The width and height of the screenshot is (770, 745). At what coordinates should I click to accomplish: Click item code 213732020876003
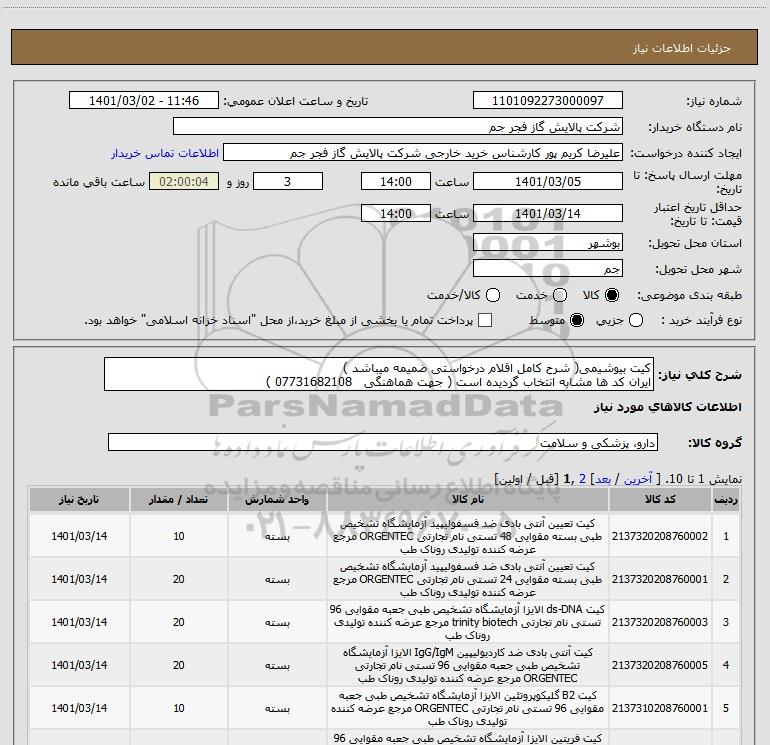(660, 622)
